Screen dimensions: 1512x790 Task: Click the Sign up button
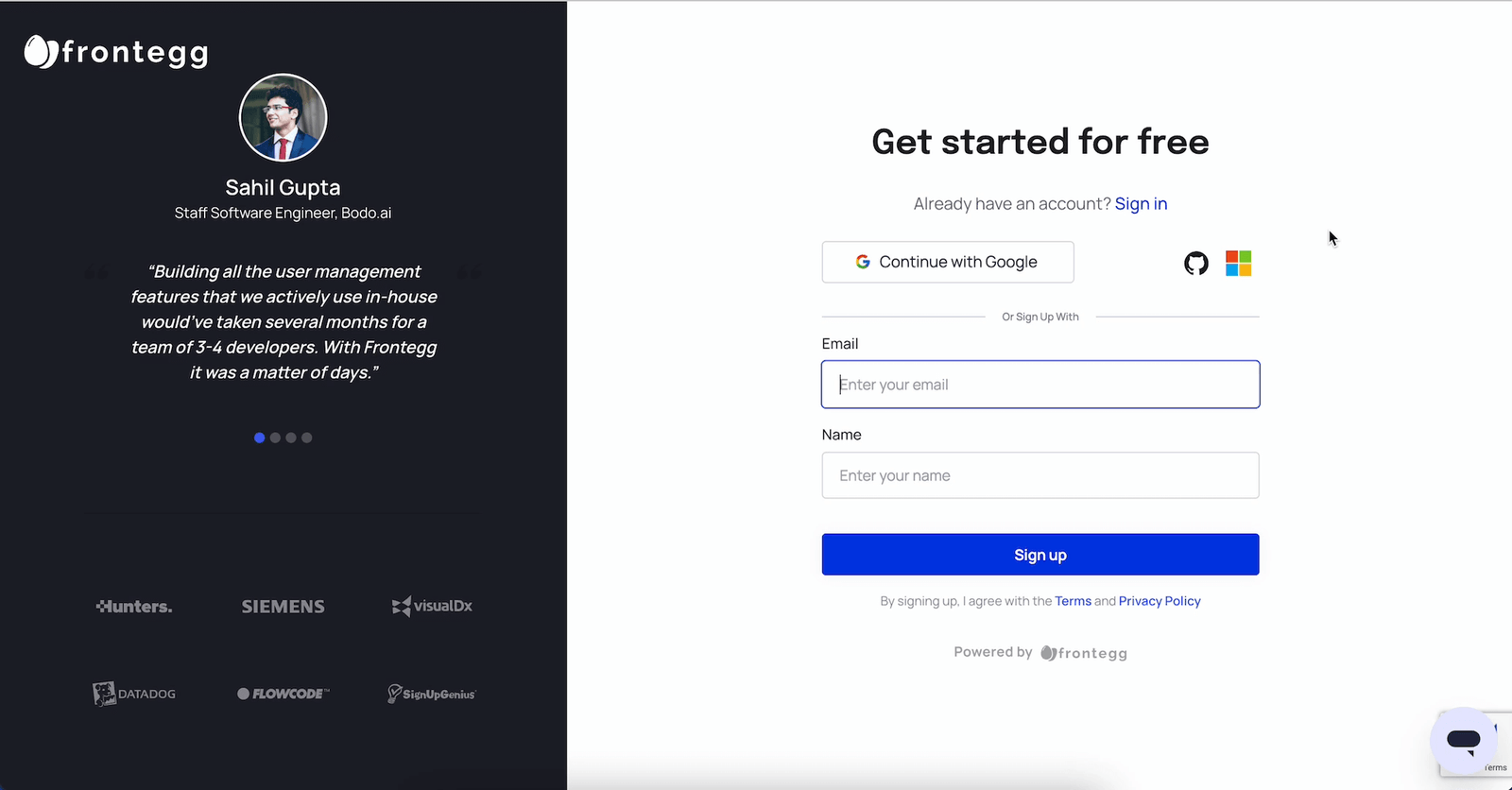tap(1039, 555)
